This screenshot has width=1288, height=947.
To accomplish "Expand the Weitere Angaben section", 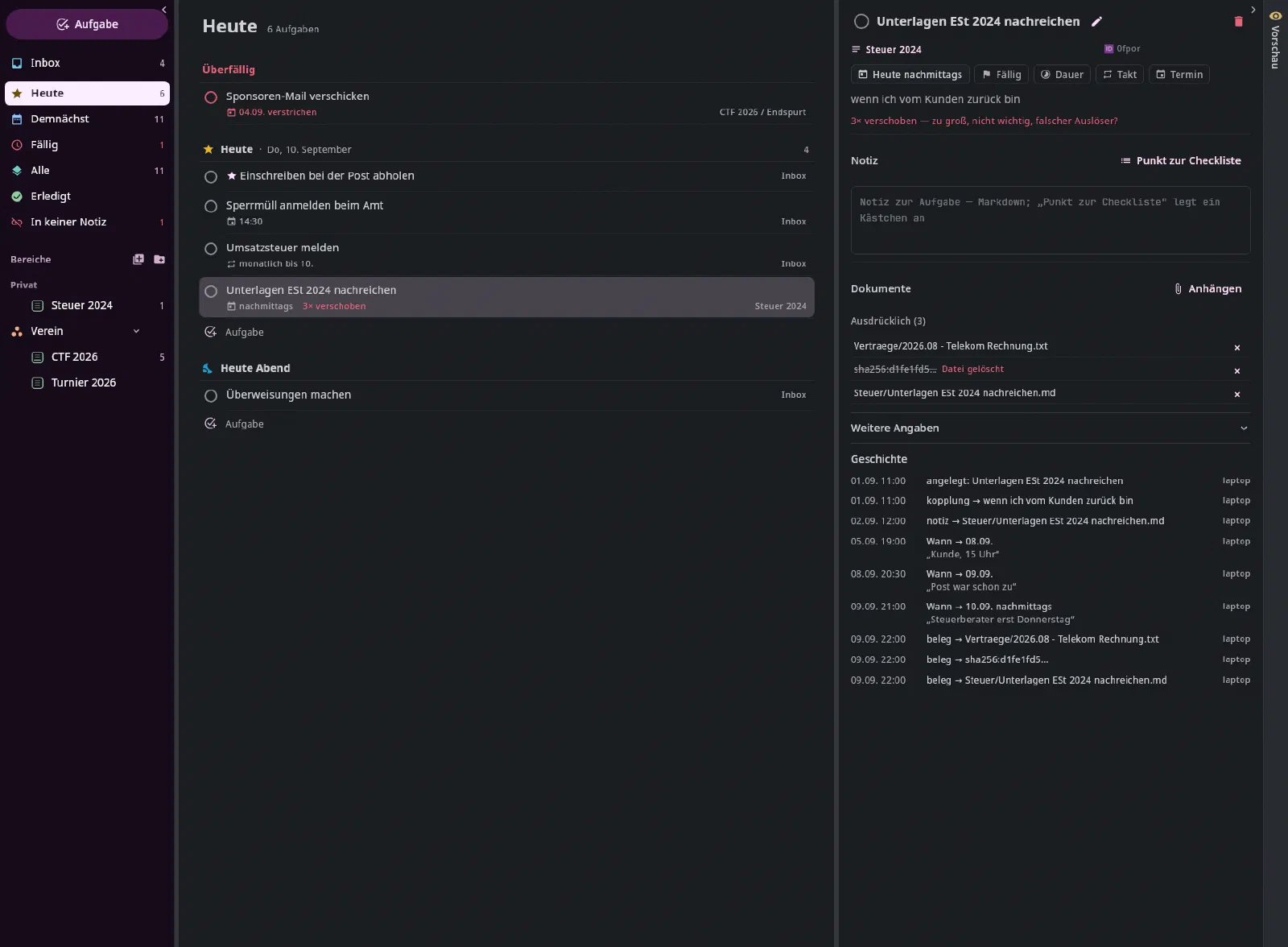I will click(x=1051, y=428).
